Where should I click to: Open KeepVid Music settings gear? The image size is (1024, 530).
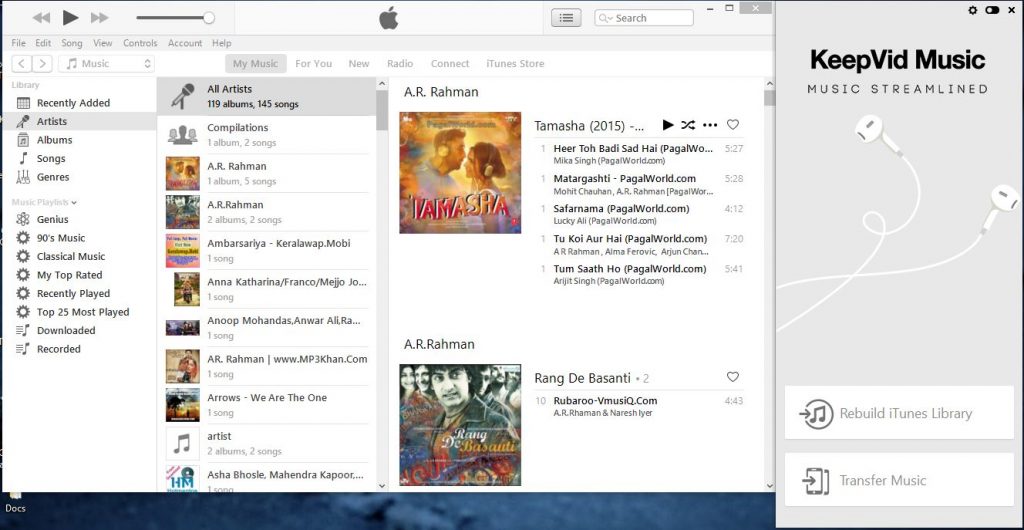tap(973, 10)
